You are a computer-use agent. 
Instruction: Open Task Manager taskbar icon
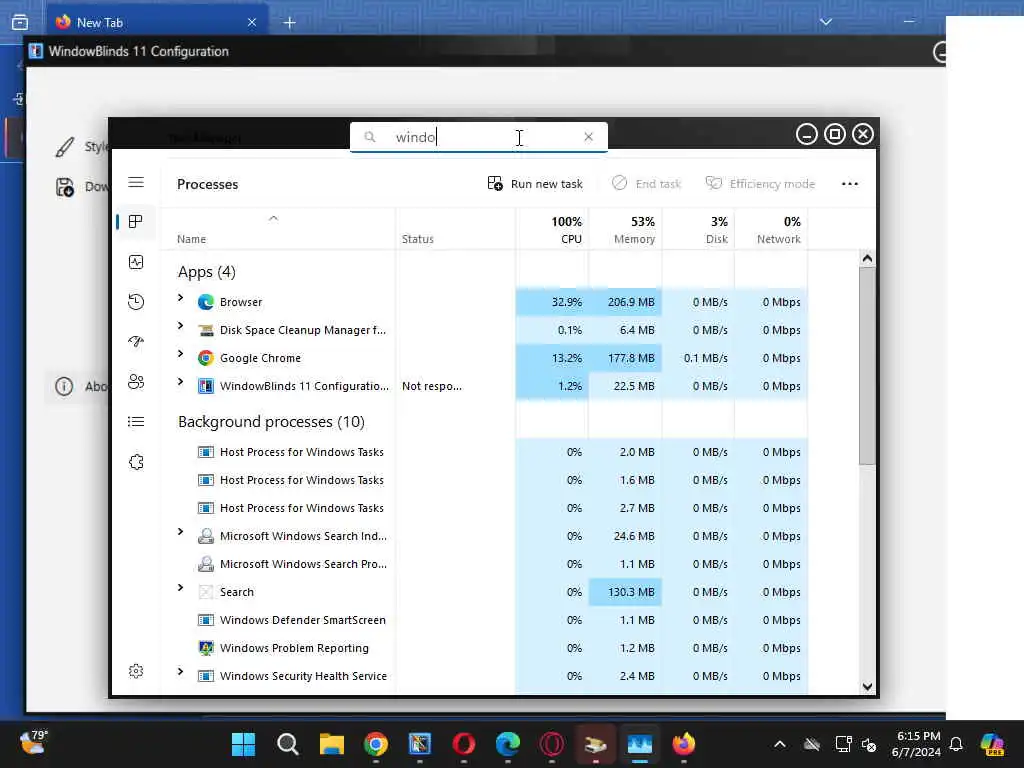tap(639, 744)
